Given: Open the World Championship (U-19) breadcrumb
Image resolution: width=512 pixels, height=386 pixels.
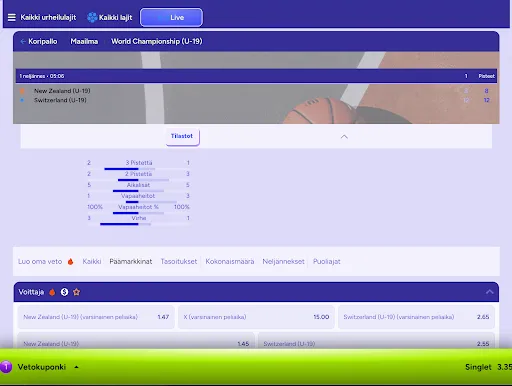Looking at the screenshot, I should [x=157, y=41].
